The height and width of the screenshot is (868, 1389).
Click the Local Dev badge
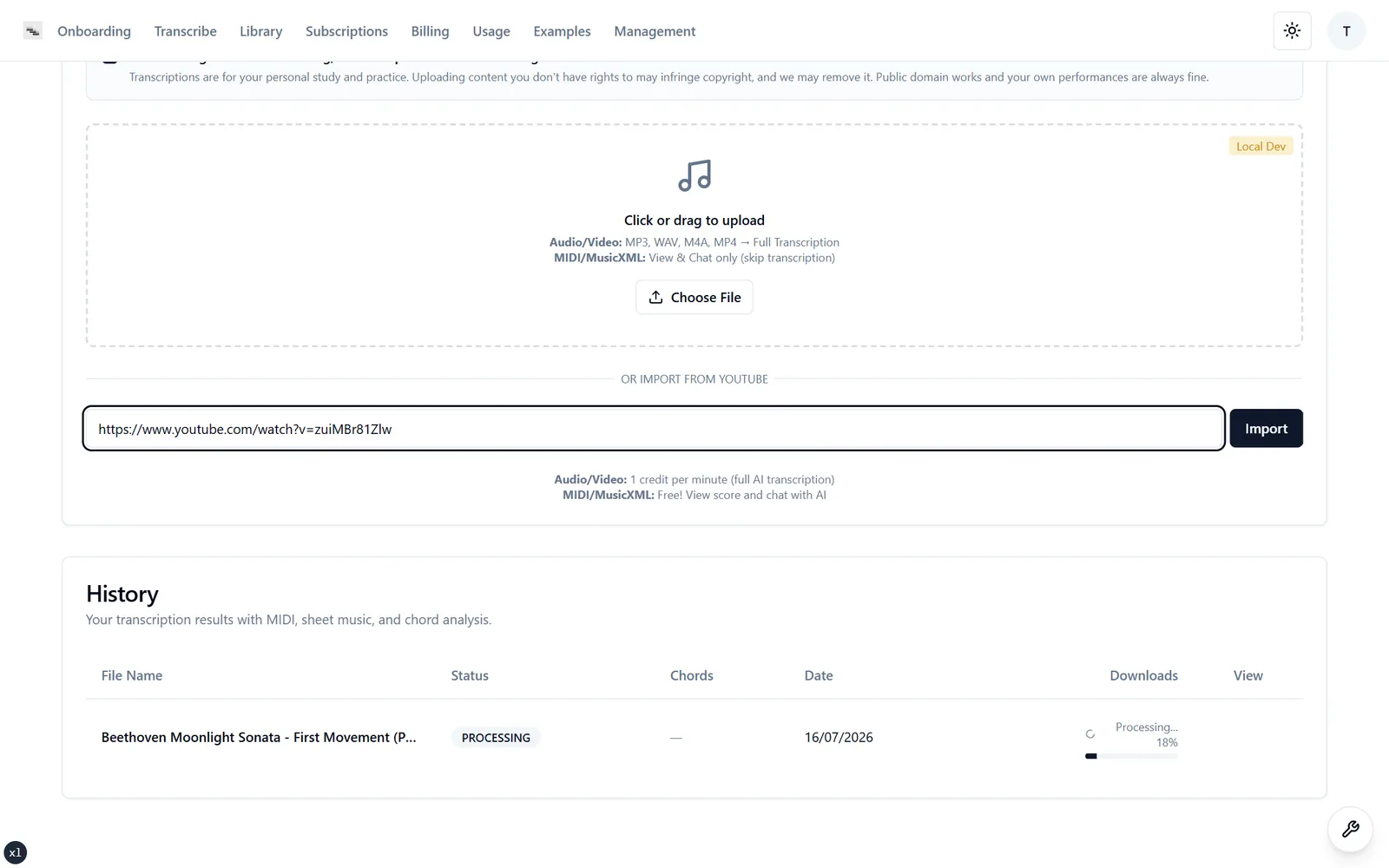pos(1261,146)
